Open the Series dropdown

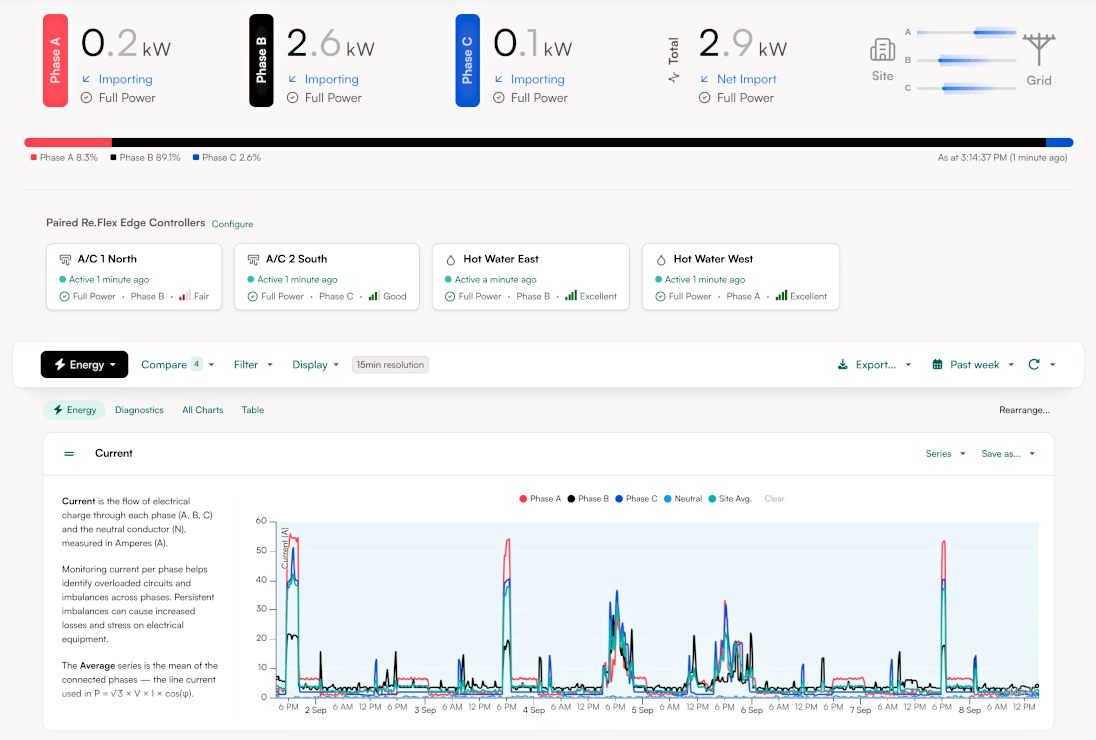click(x=945, y=454)
